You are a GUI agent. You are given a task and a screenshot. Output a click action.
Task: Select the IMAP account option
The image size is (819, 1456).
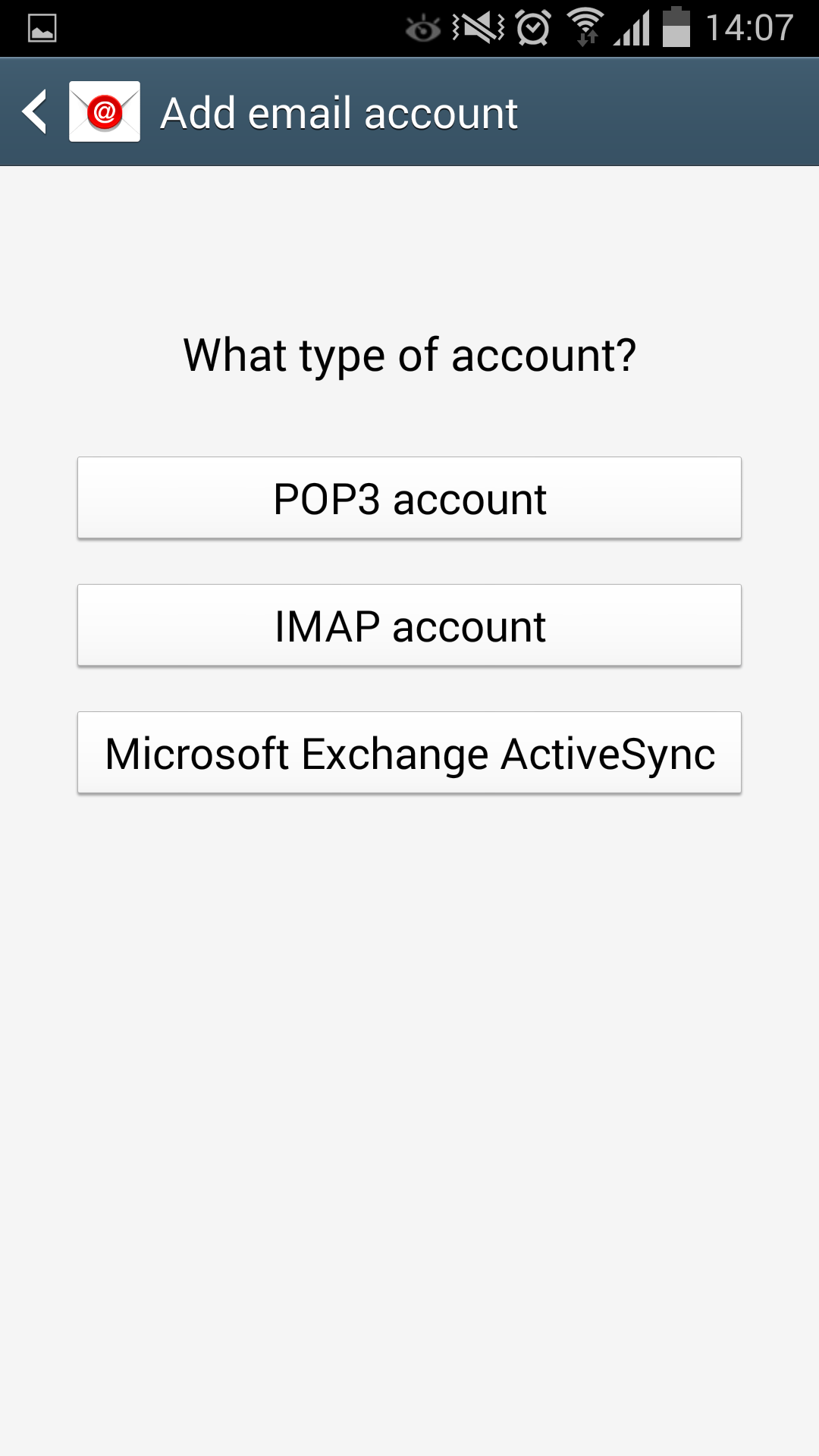[x=409, y=626]
